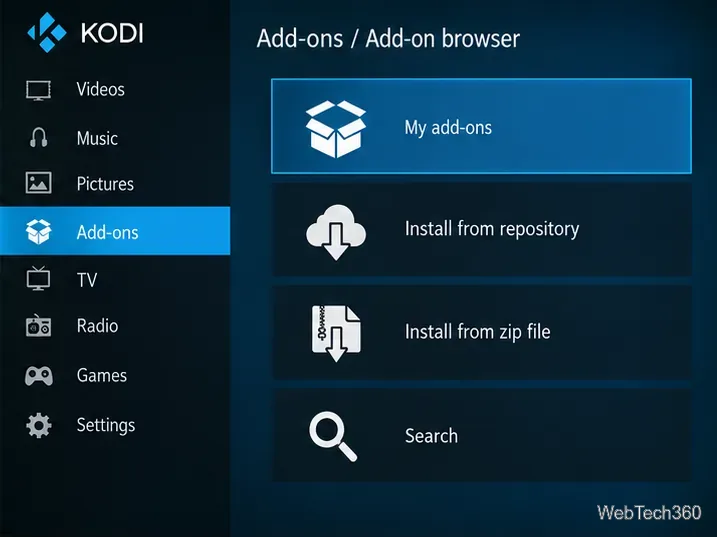Go to Pictures in the sidebar

(x=105, y=184)
